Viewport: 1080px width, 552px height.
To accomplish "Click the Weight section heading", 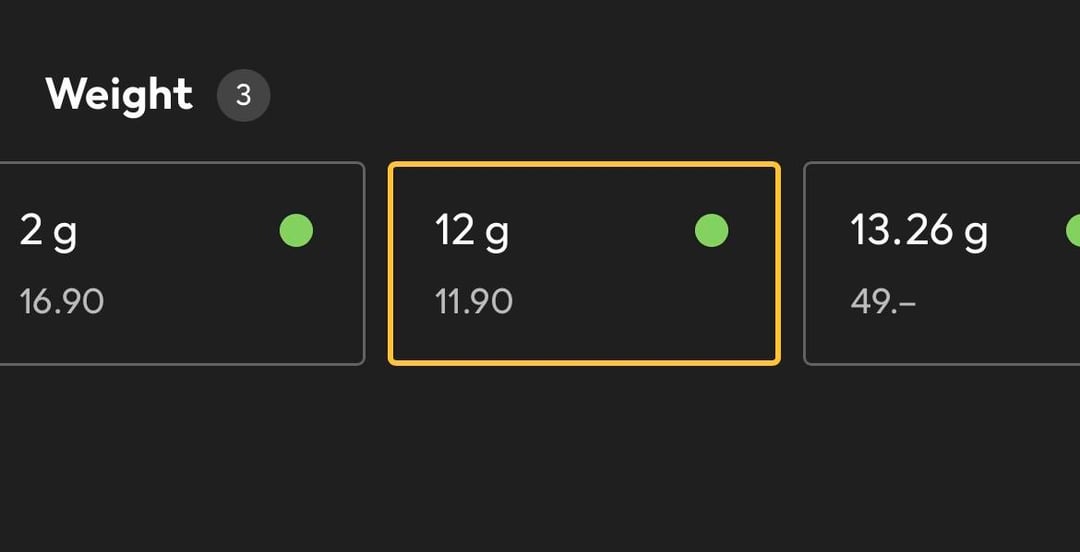I will click(119, 95).
